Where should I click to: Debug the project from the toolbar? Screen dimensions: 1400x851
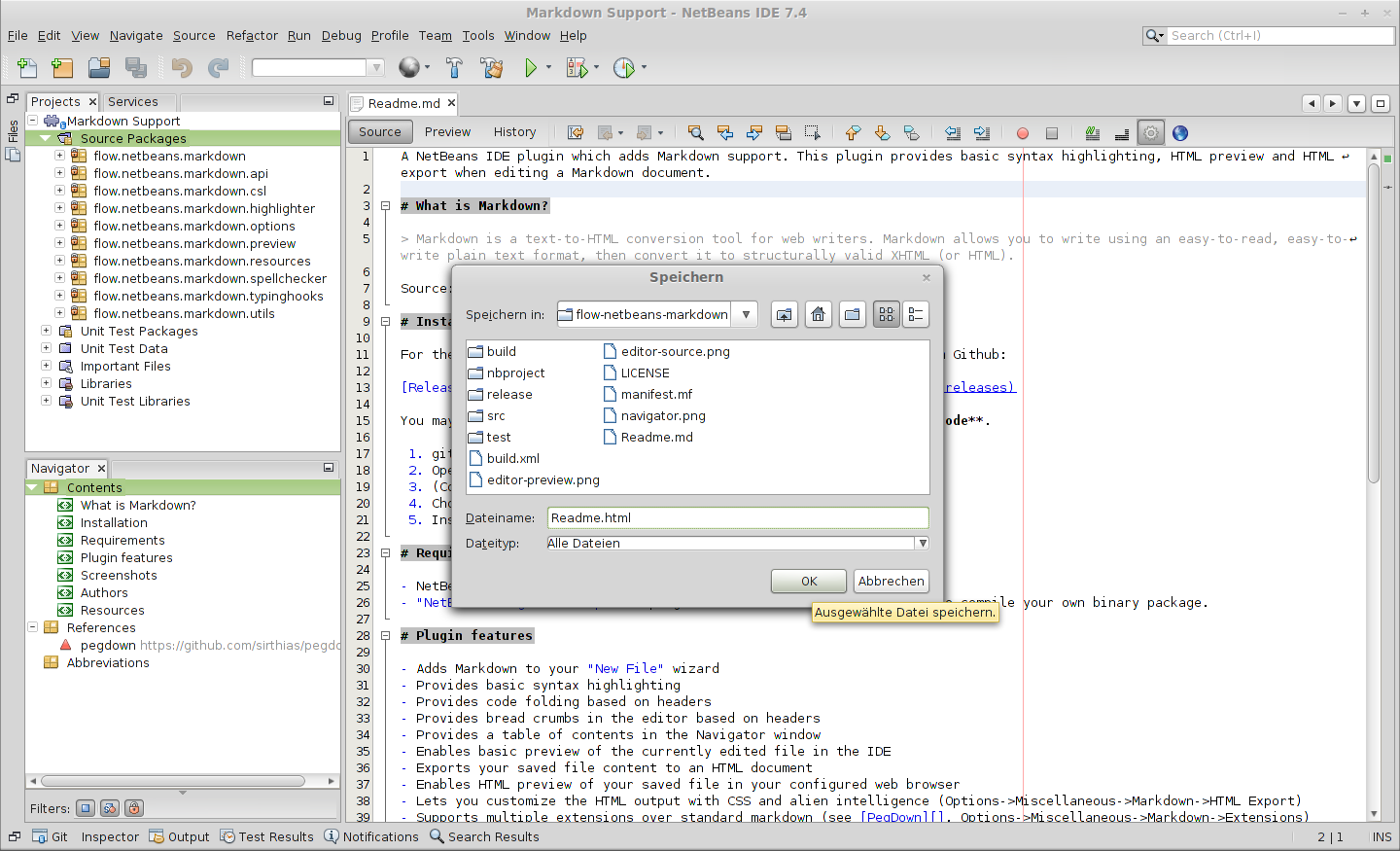577,67
